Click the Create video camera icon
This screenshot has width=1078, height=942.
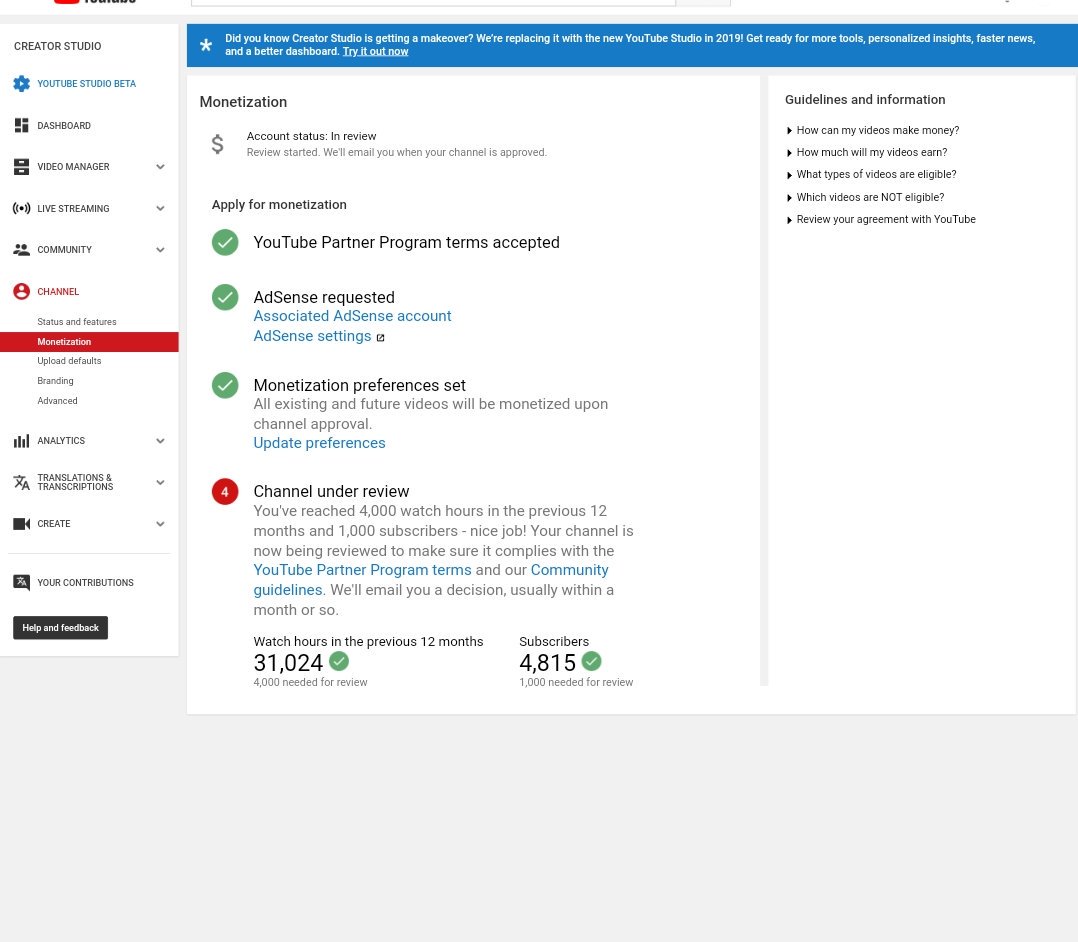click(21, 524)
